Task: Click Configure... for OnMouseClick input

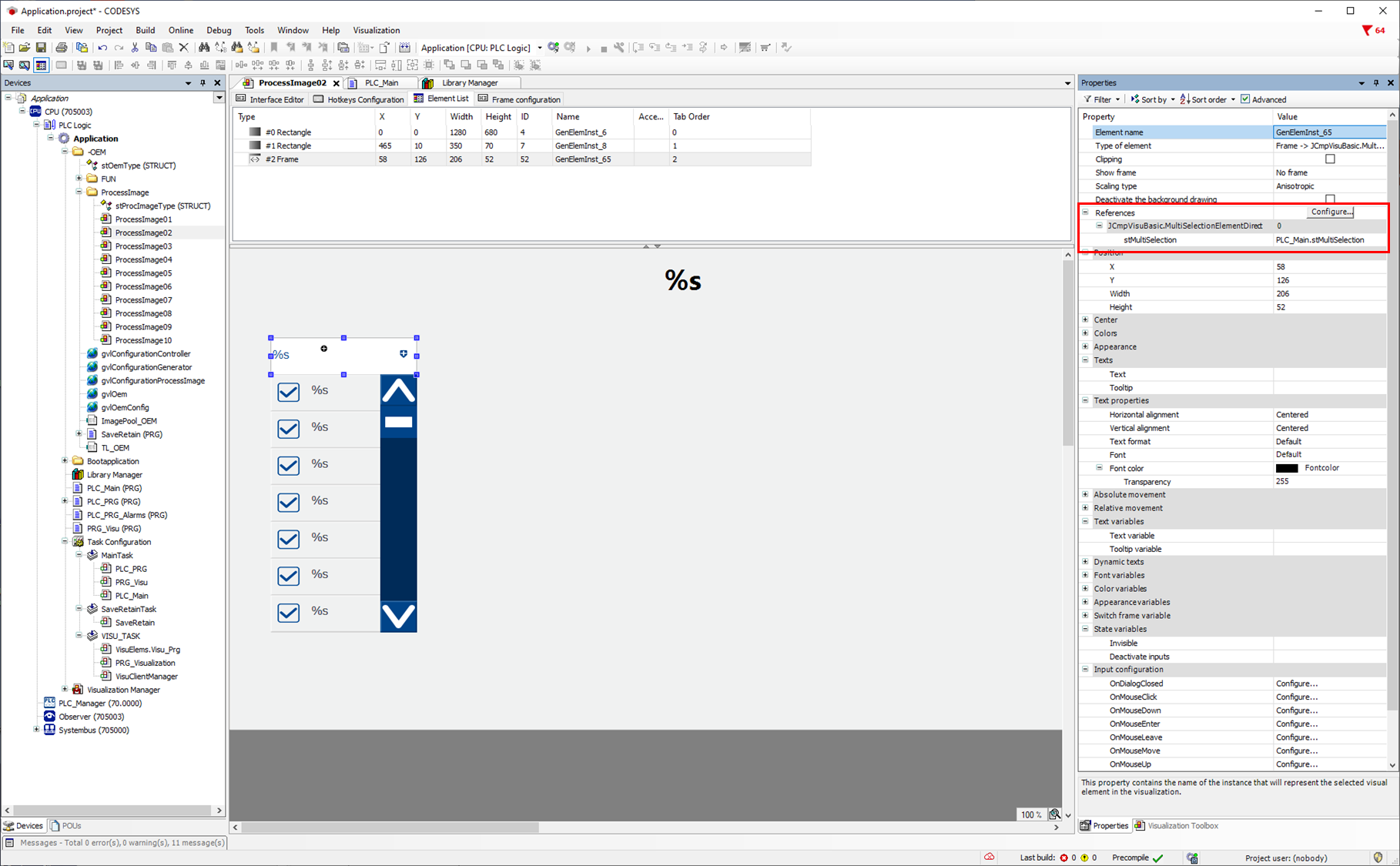Action: pyautogui.click(x=1296, y=697)
